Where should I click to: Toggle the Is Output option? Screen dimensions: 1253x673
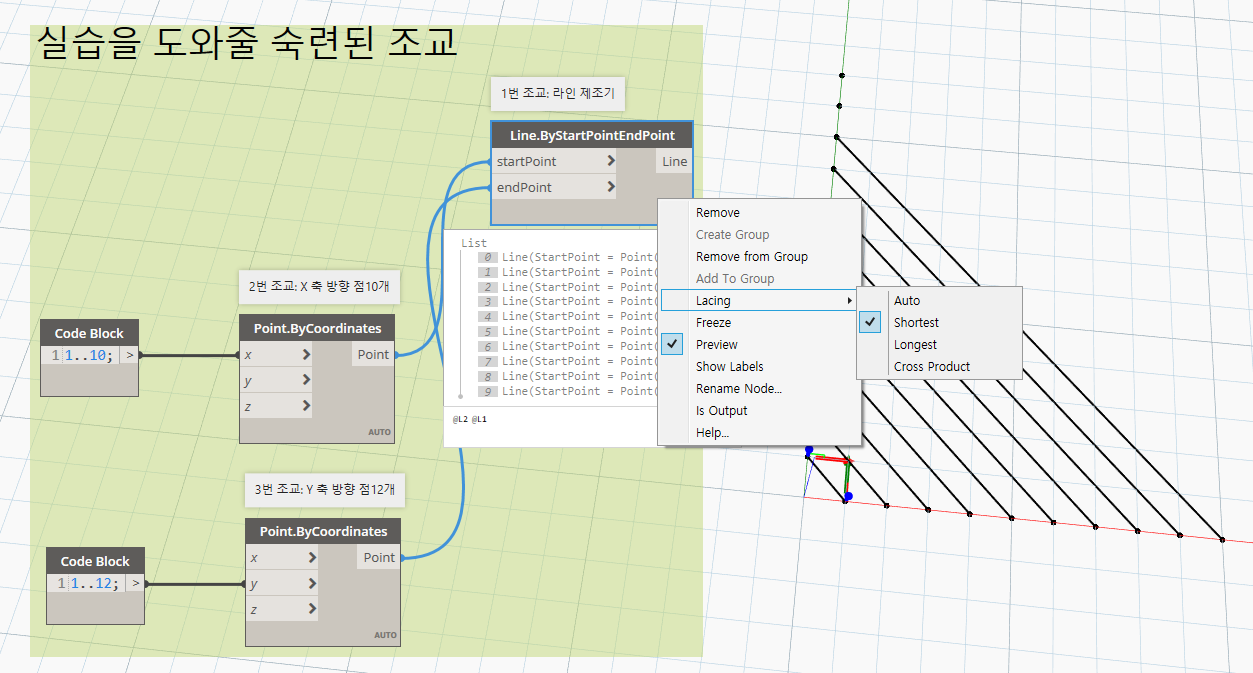[x=759, y=411]
